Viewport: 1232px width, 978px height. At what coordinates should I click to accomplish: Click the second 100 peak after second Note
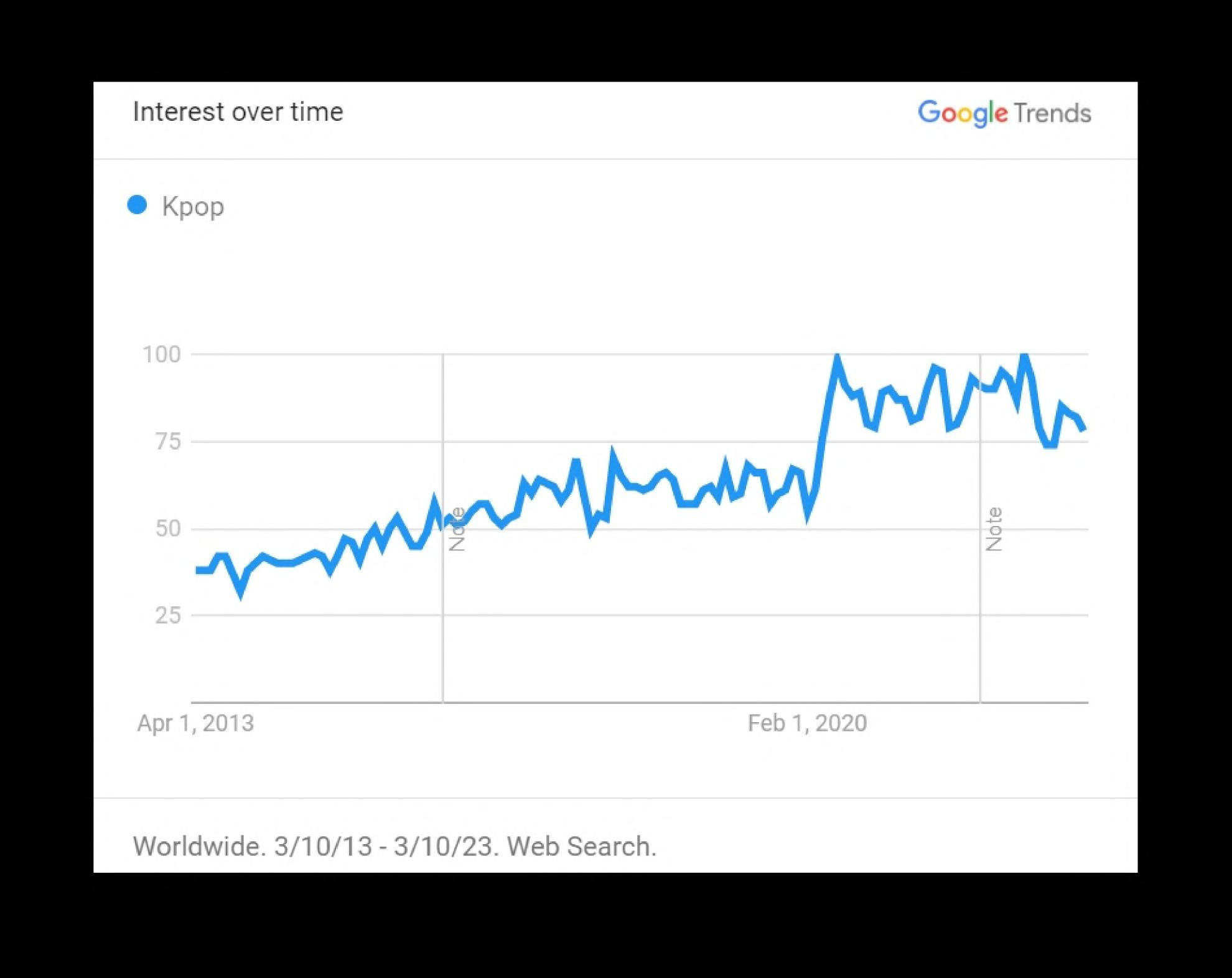click(x=1024, y=356)
